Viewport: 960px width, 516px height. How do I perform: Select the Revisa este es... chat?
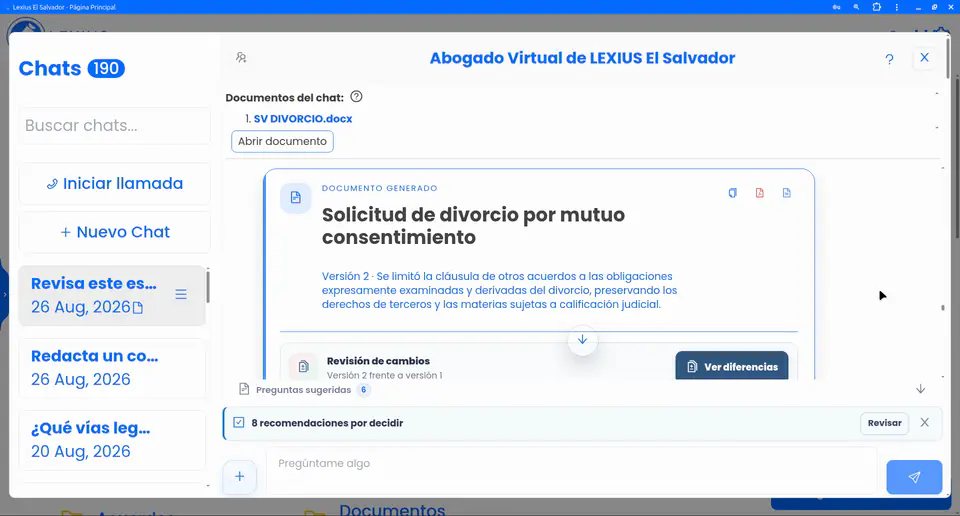112,295
